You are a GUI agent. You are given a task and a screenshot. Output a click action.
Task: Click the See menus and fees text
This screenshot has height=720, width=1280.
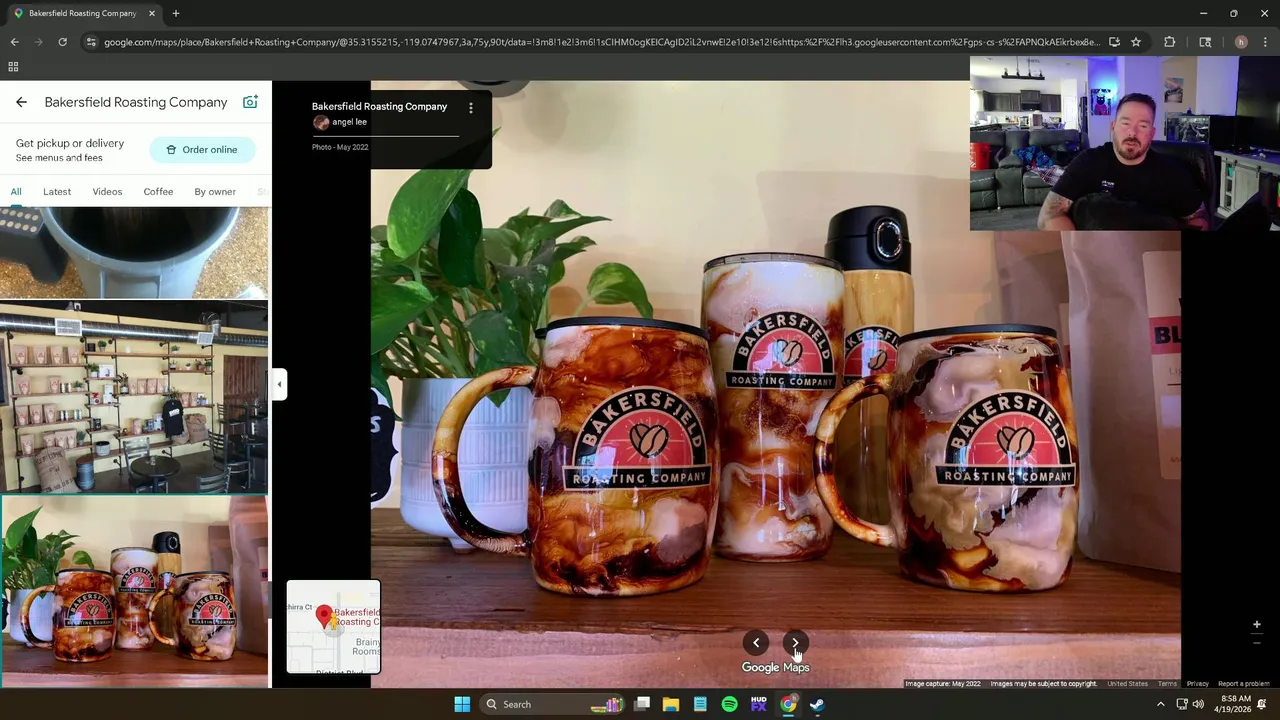59,158
